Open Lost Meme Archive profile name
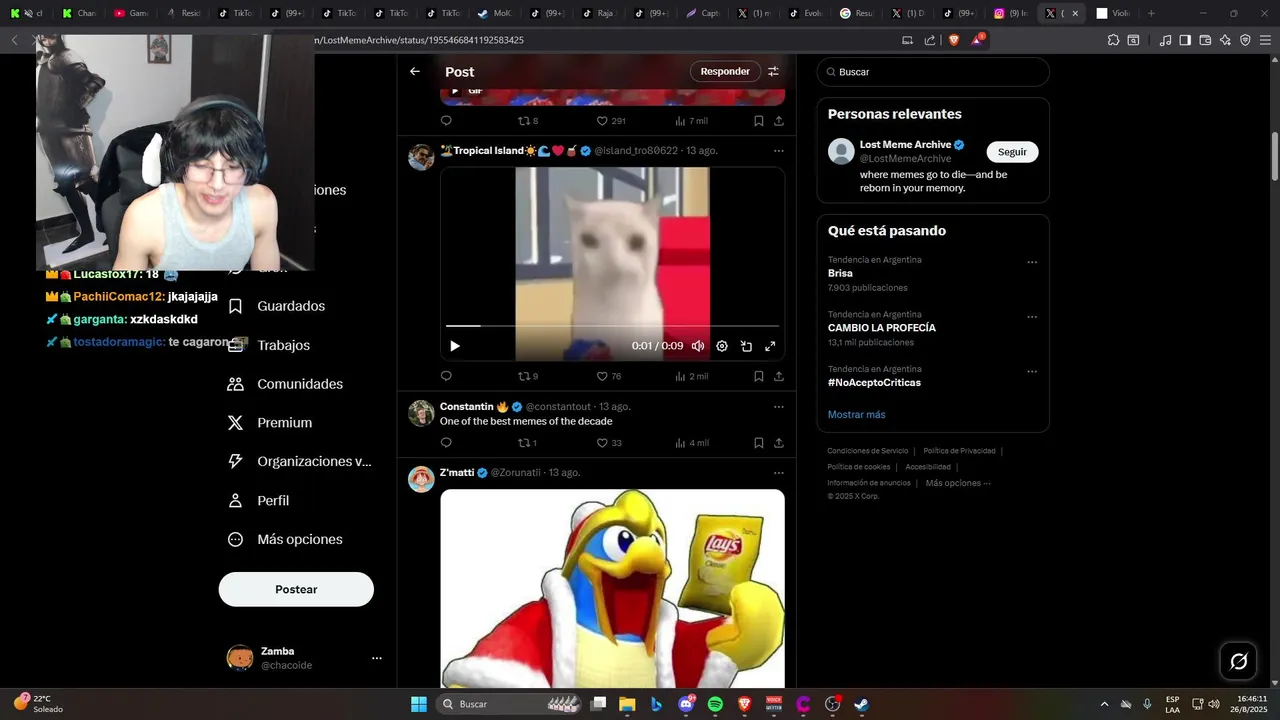 point(905,145)
